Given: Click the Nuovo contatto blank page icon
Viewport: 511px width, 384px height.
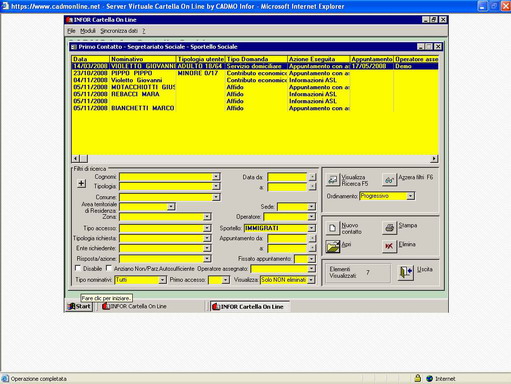Looking at the screenshot, I should click(x=332, y=228).
